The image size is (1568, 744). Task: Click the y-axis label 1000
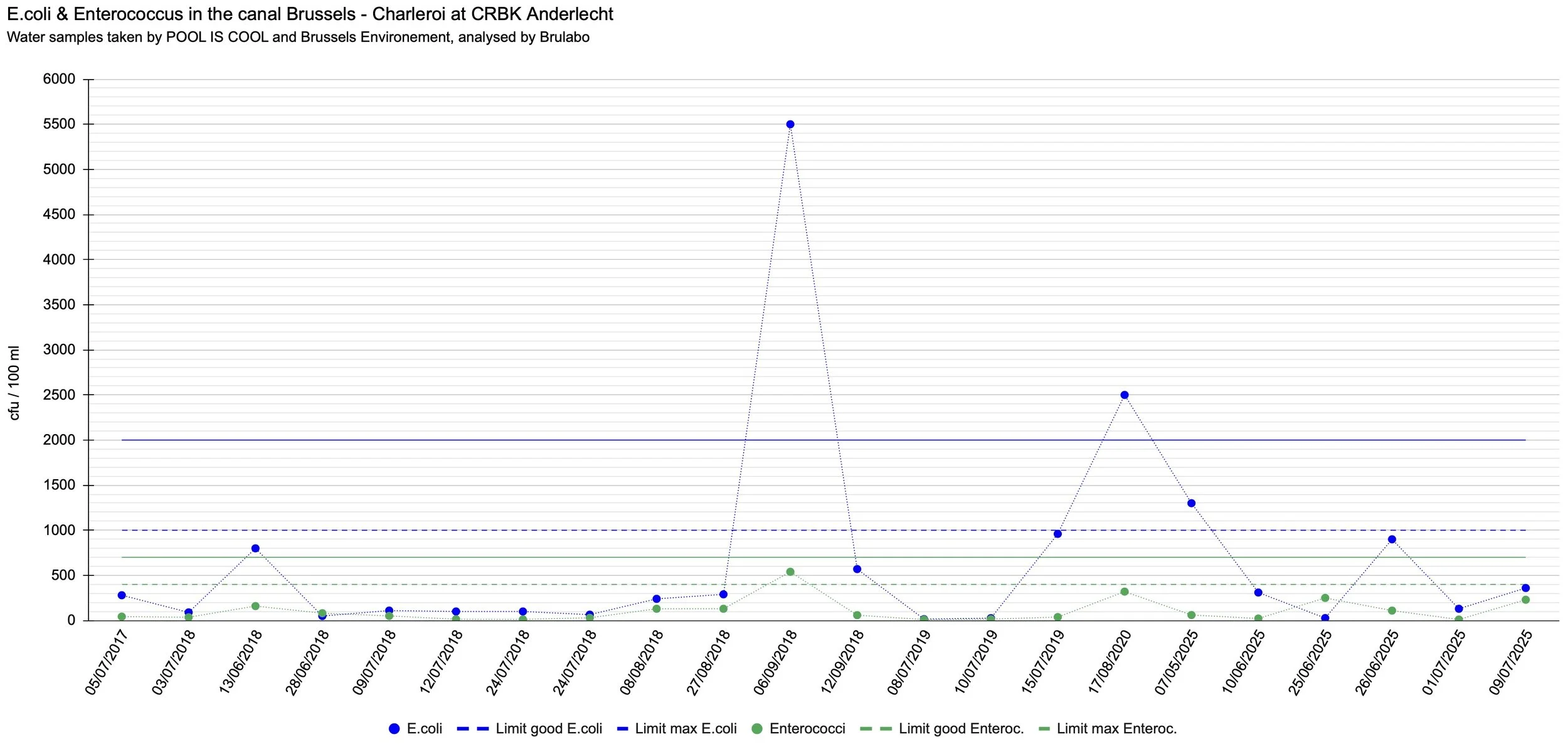coord(59,530)
